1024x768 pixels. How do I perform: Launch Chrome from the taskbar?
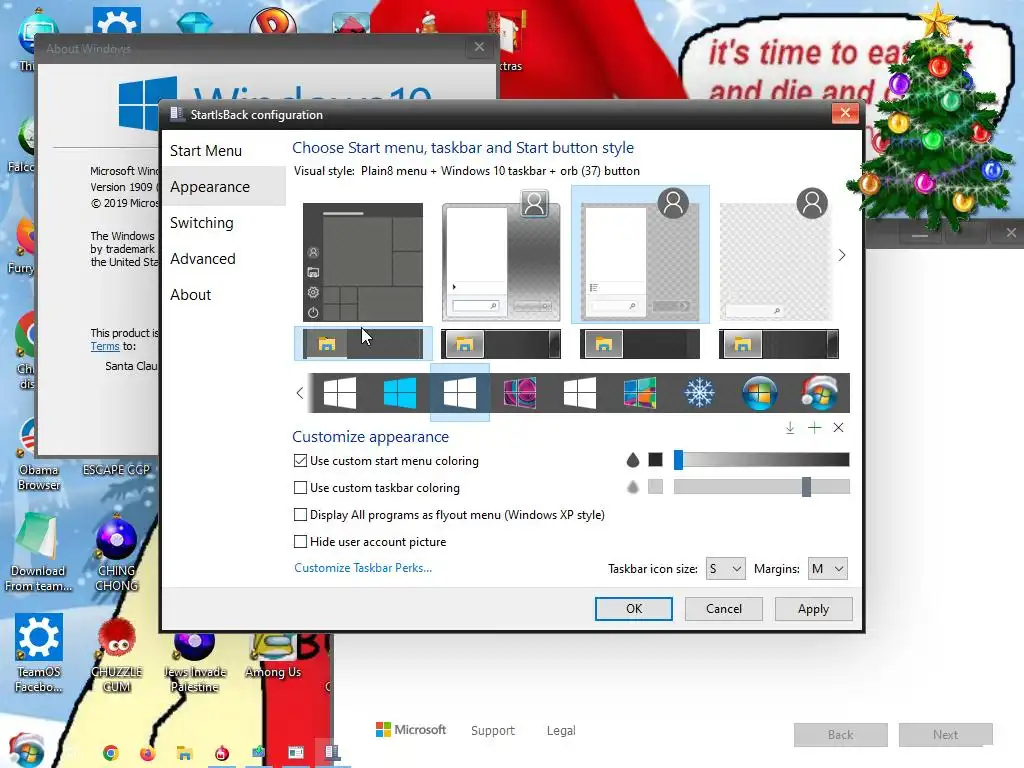pyautogui.click(x=111, y=753)
